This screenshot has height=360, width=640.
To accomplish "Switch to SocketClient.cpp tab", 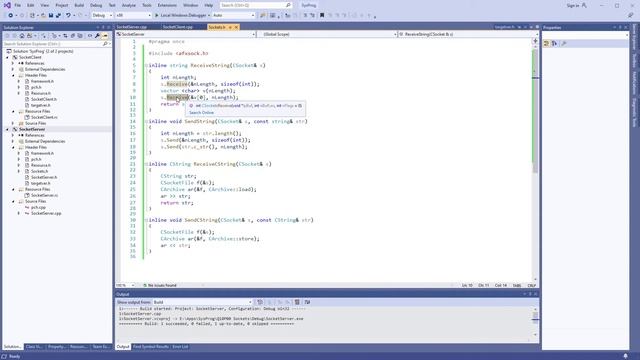I will pos(178,27).
